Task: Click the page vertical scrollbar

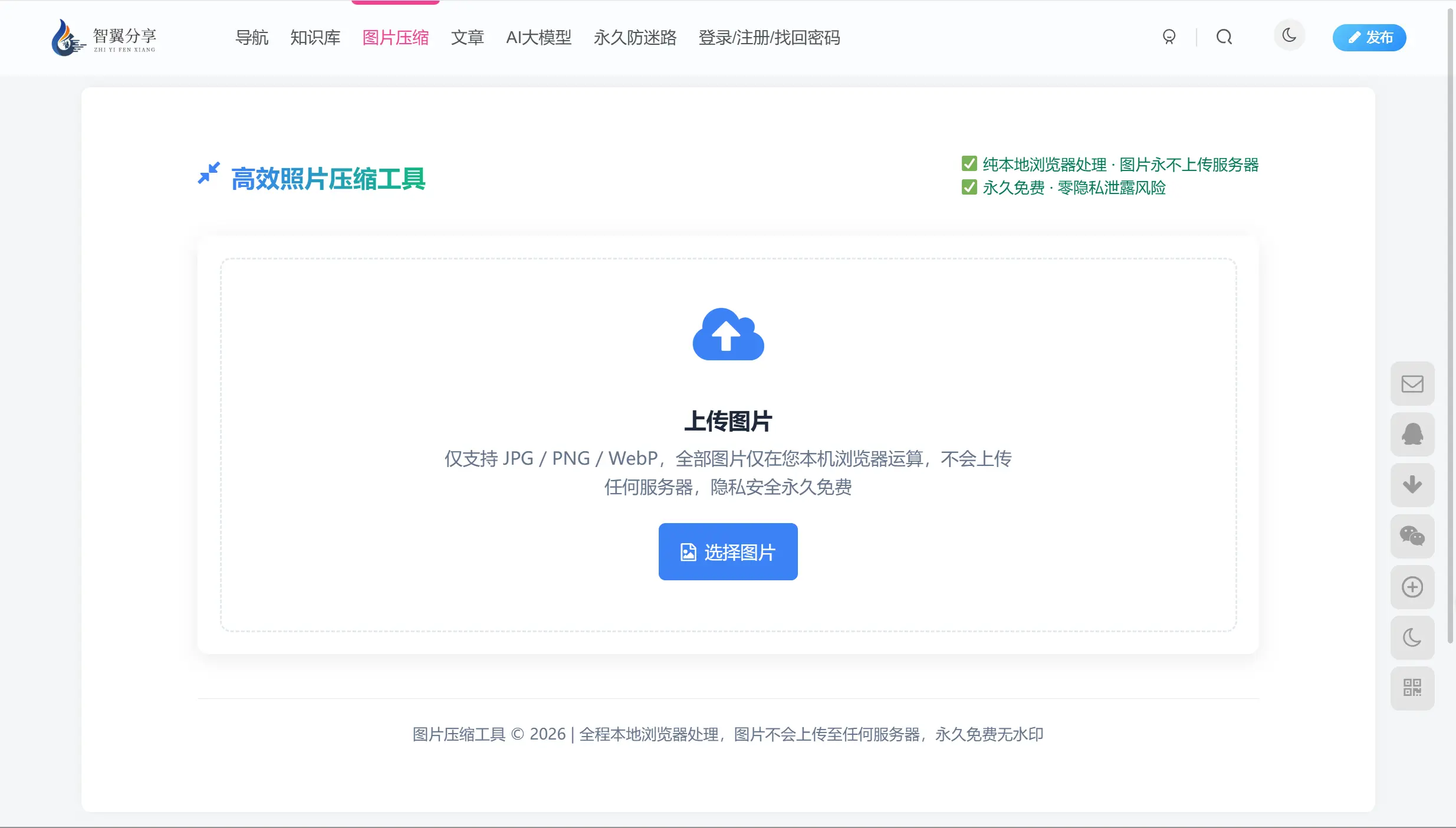Action: click(x=1451, y=324)
